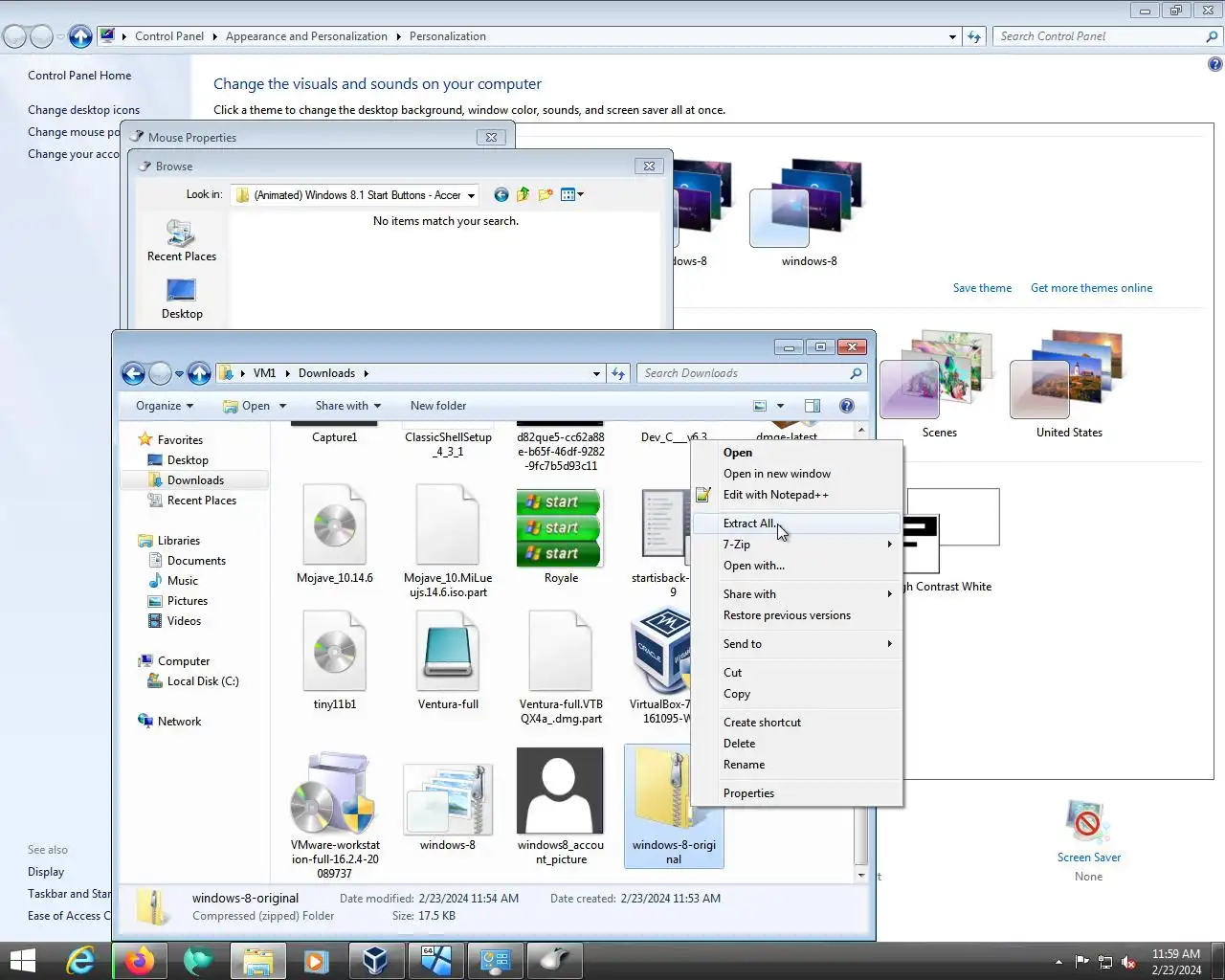Image resolution: width=1225 pixels, height=980 pixels.
Task: Click the Up folder arrow in Explorer
Action: pos(199,373)
